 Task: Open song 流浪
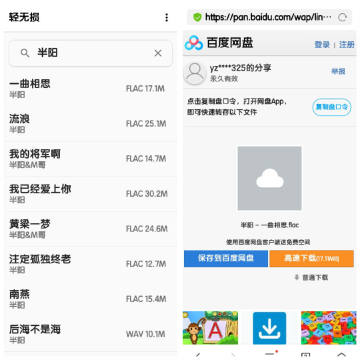[x=90, y=124]
